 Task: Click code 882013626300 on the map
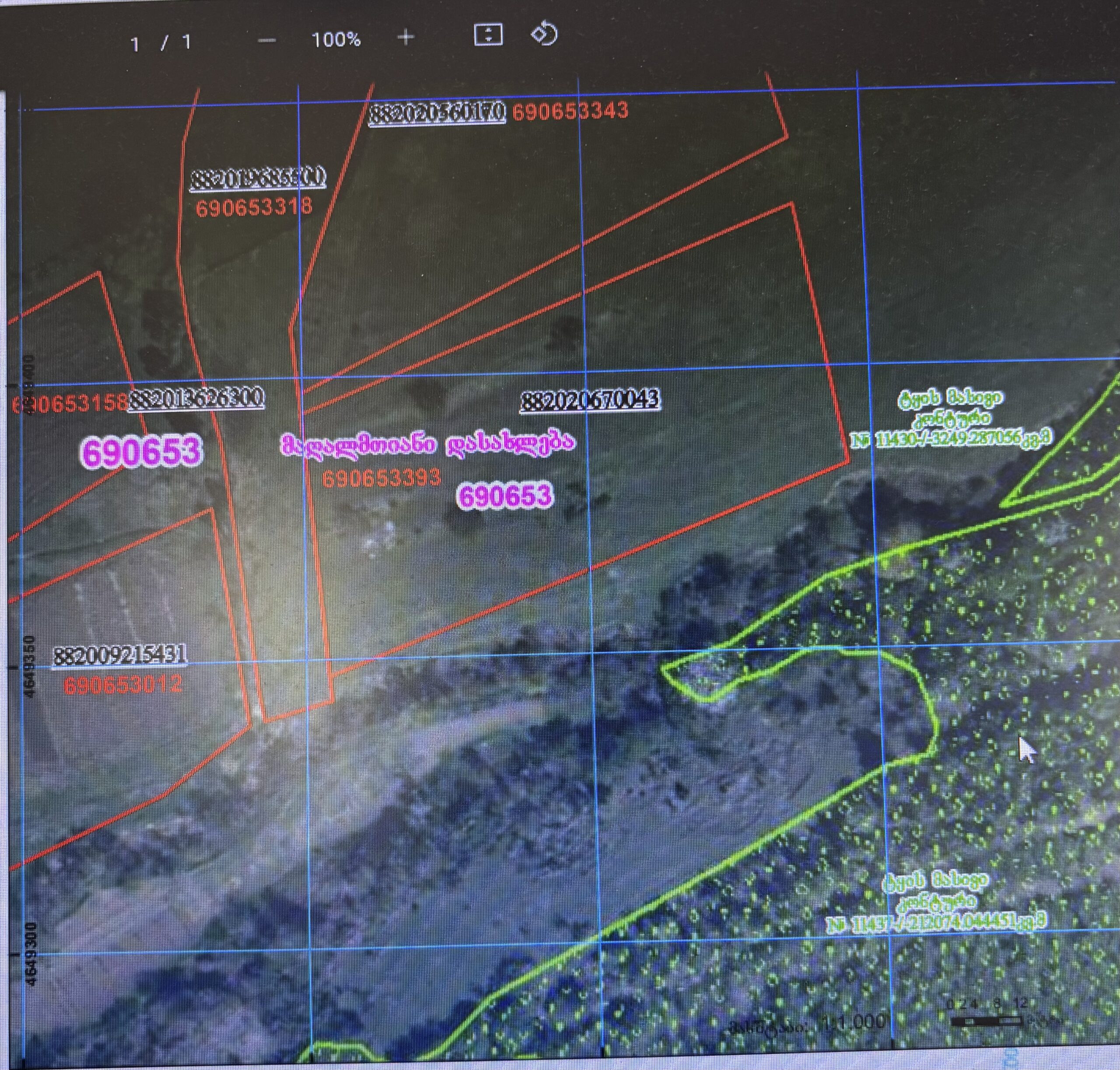click(x=197, y=398)
